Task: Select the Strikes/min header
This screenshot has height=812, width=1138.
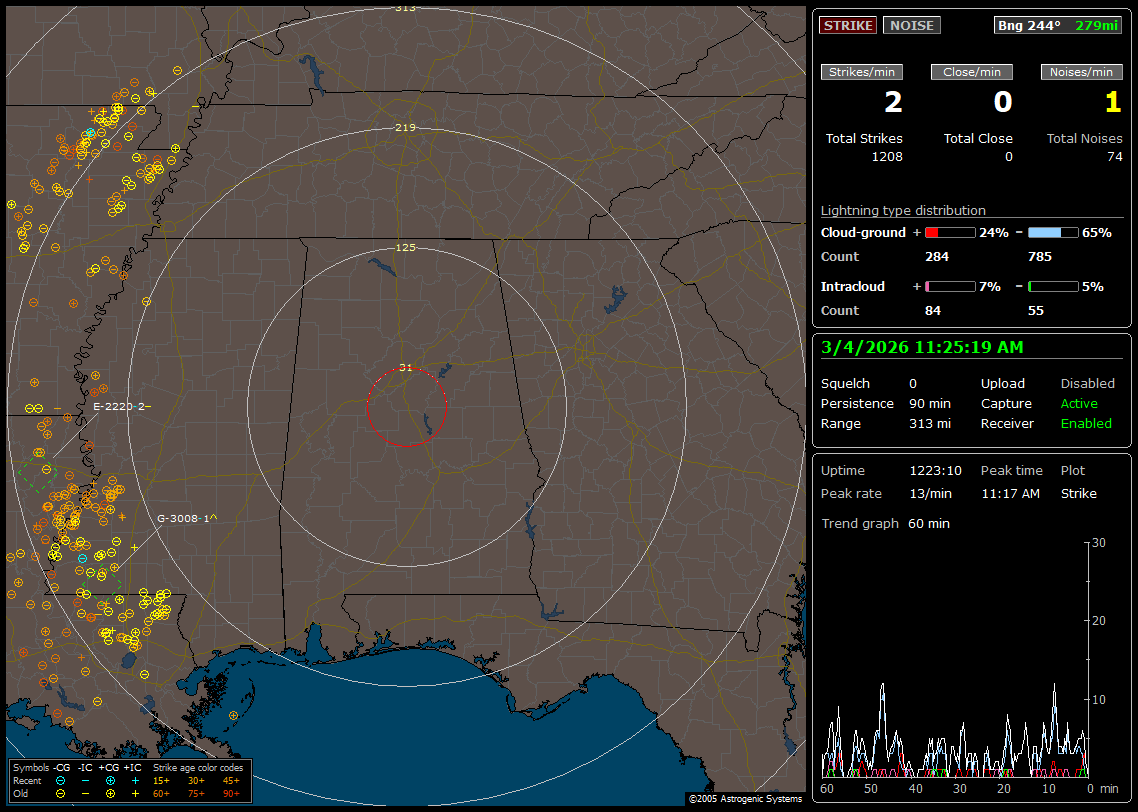Action: pos(862,72)
